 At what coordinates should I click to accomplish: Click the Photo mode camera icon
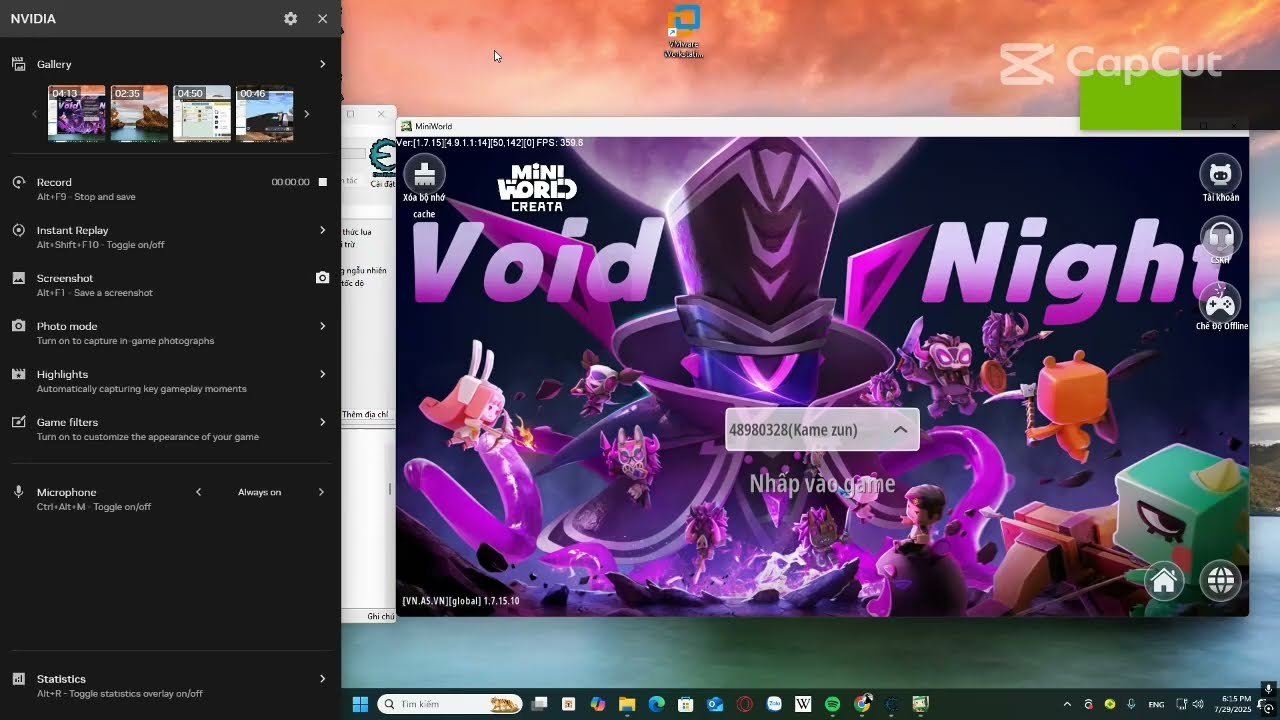[18, 326]
